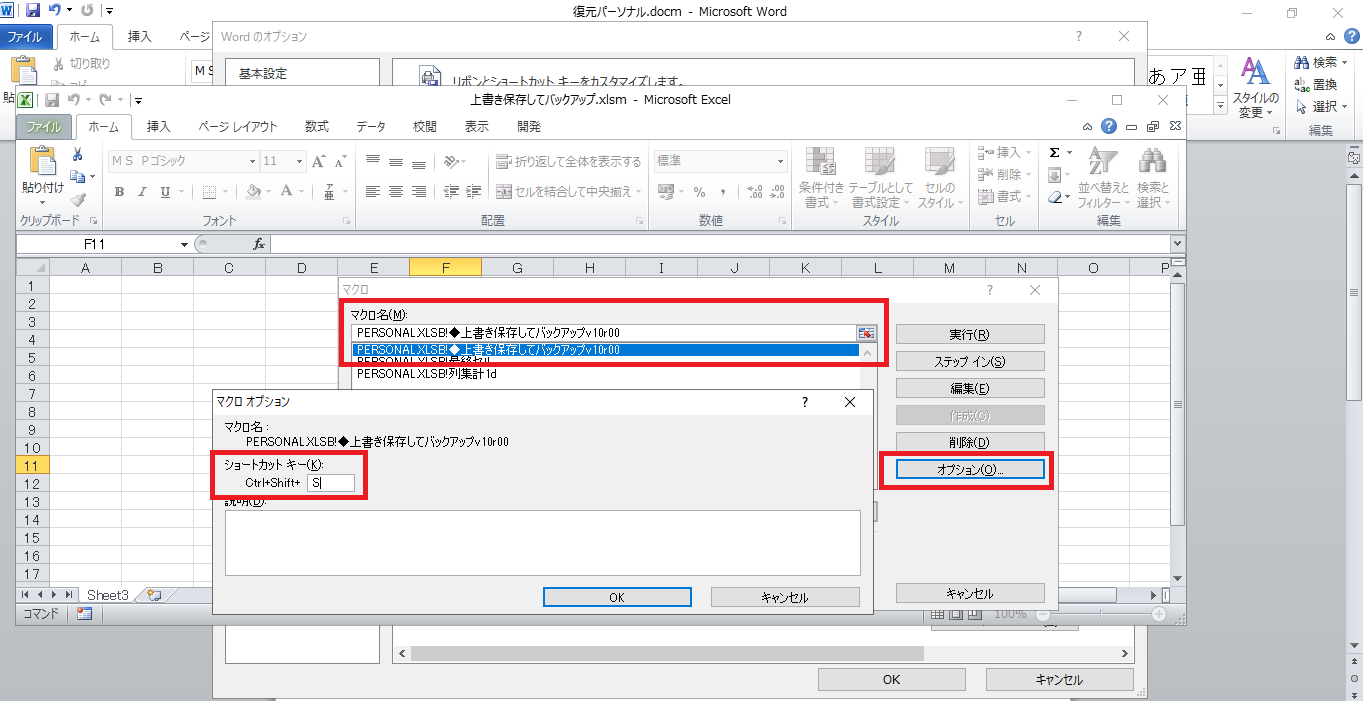Click the Ctrl+Shift+ shortcut key field

[x=331, y=483]
